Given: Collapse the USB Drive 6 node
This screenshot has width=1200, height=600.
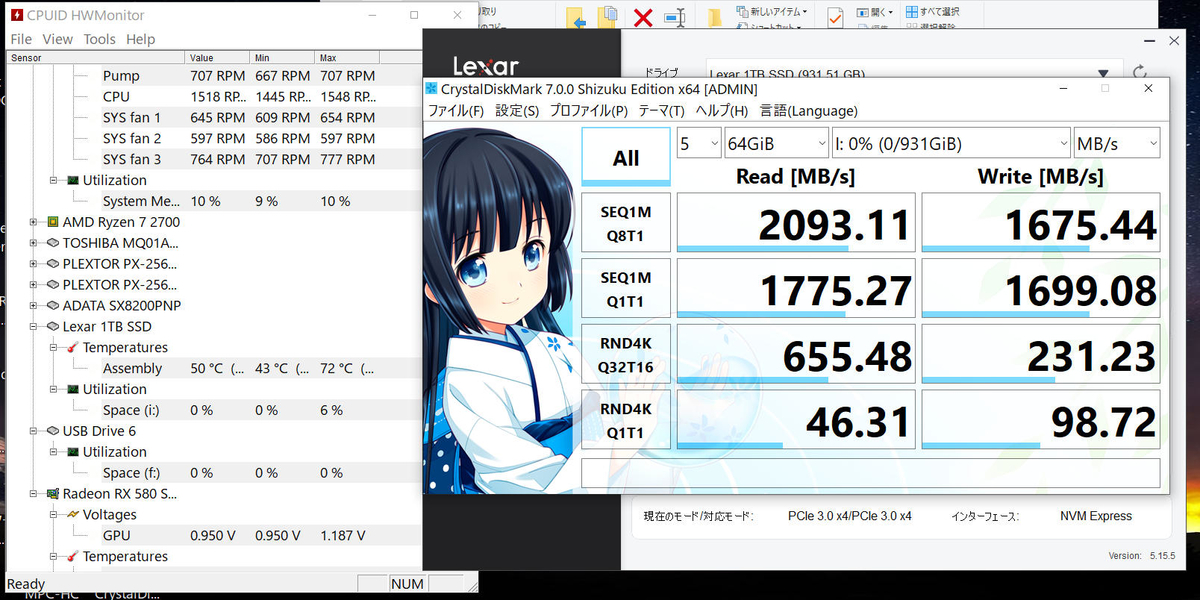Looking at the screenshot, I should pos(35,431).
